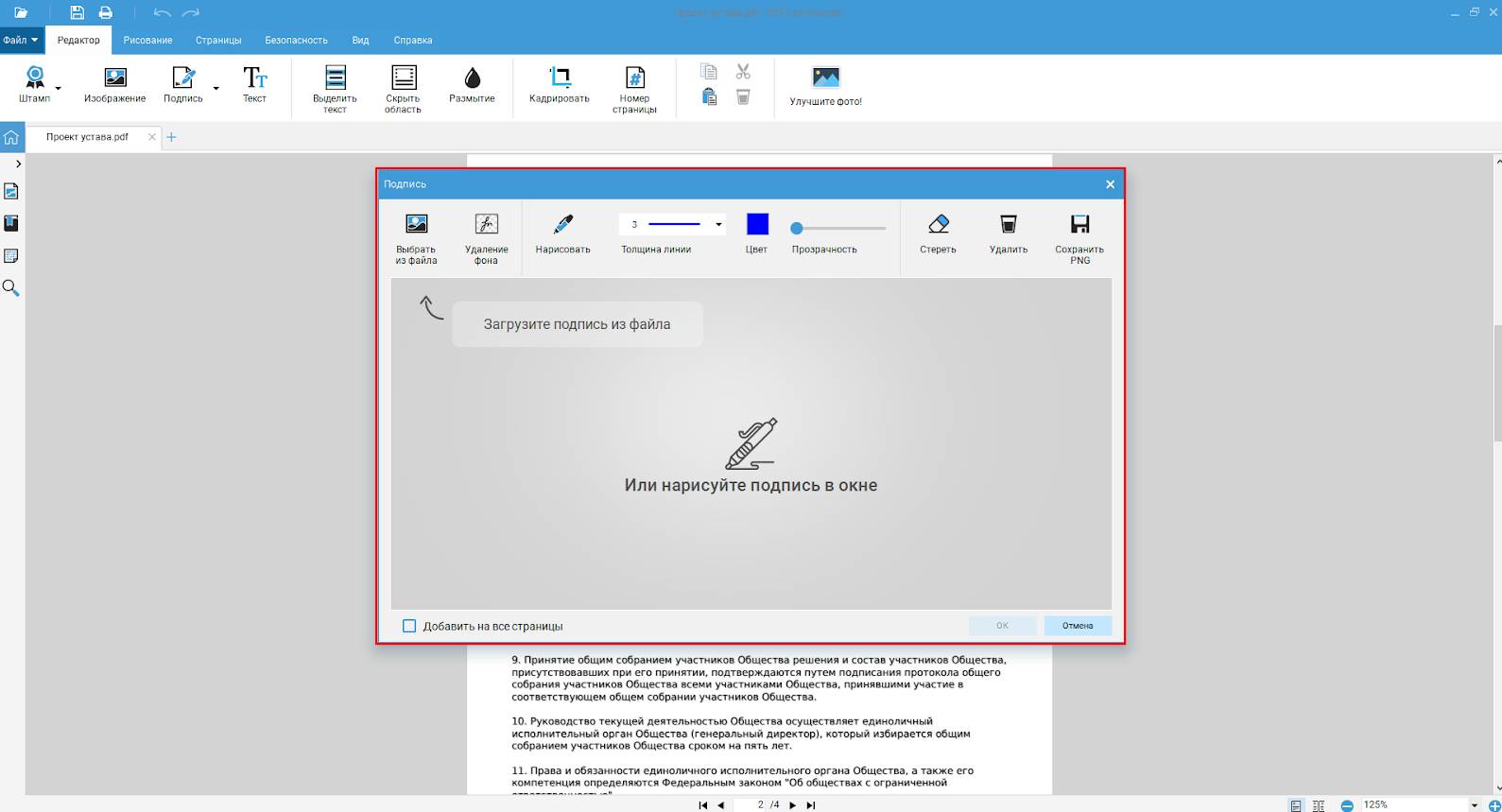The width and height of the screenshot is (1502, 812).
Task: Open the Файл menu
Action: 20,41
